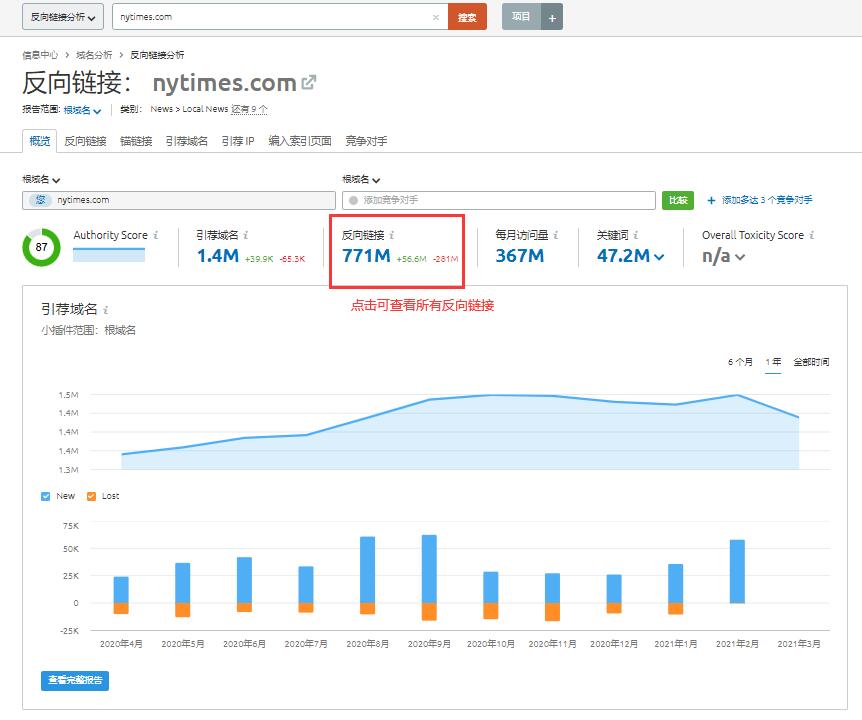The width and height of the screenshot is (862, 720).
Task: Clear the search box using the × icon
Action: (x=434, y=17)
